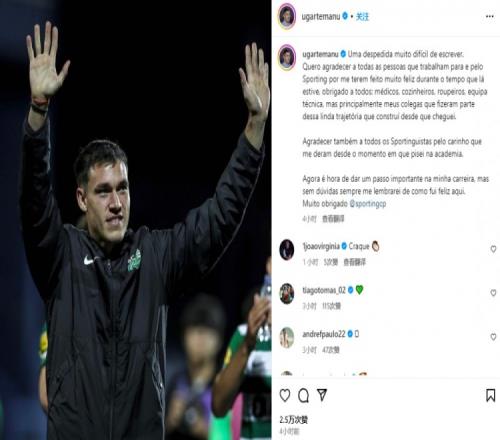Image resolution: width=500 pixels, height=440 pixels.
Task: Open tiagotomas_02's profile avatar
Action: pyautogui.click(x=287, y=293)
